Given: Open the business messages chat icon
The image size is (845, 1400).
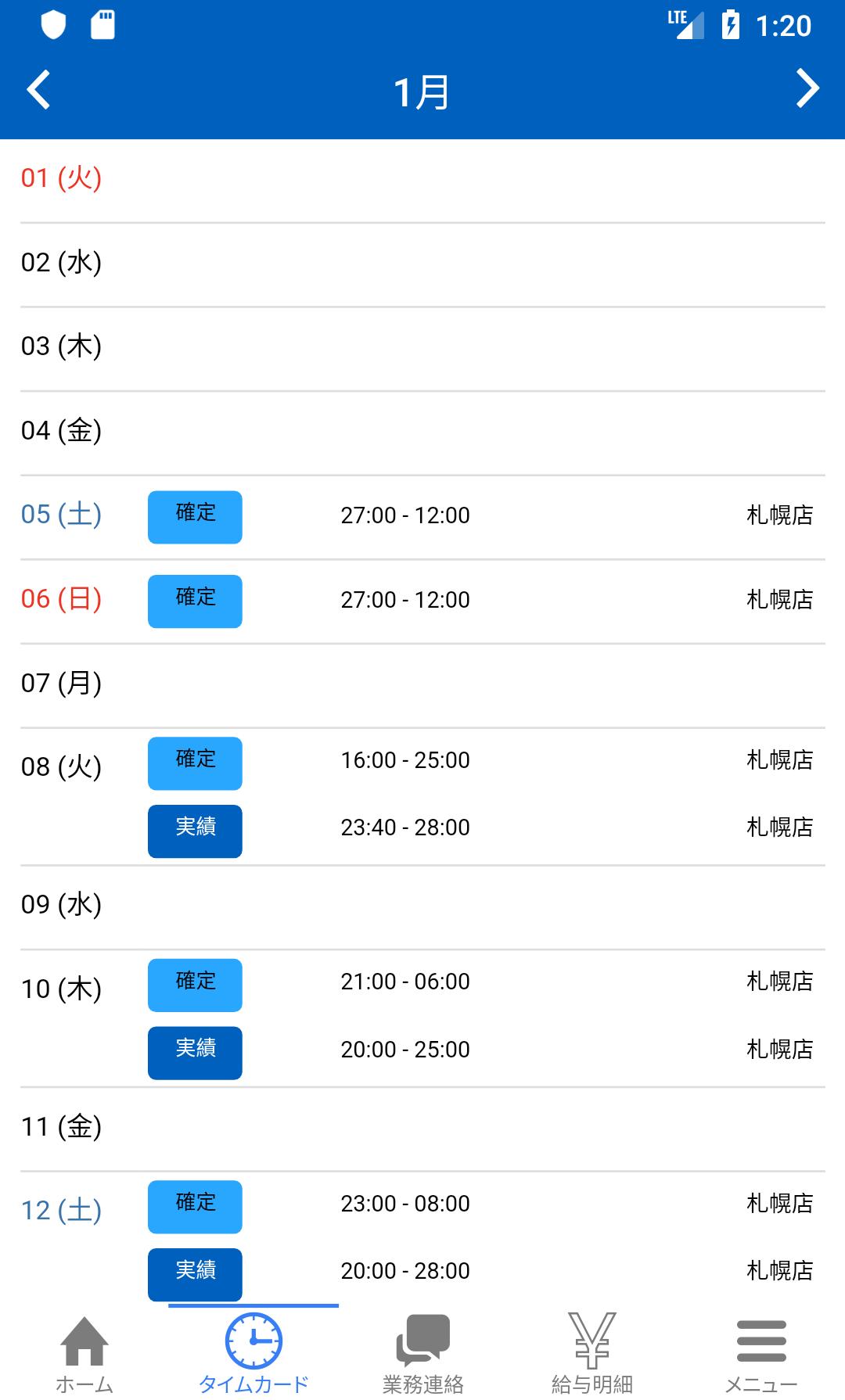Looking at the screenshot, I should coord(422,1341).
